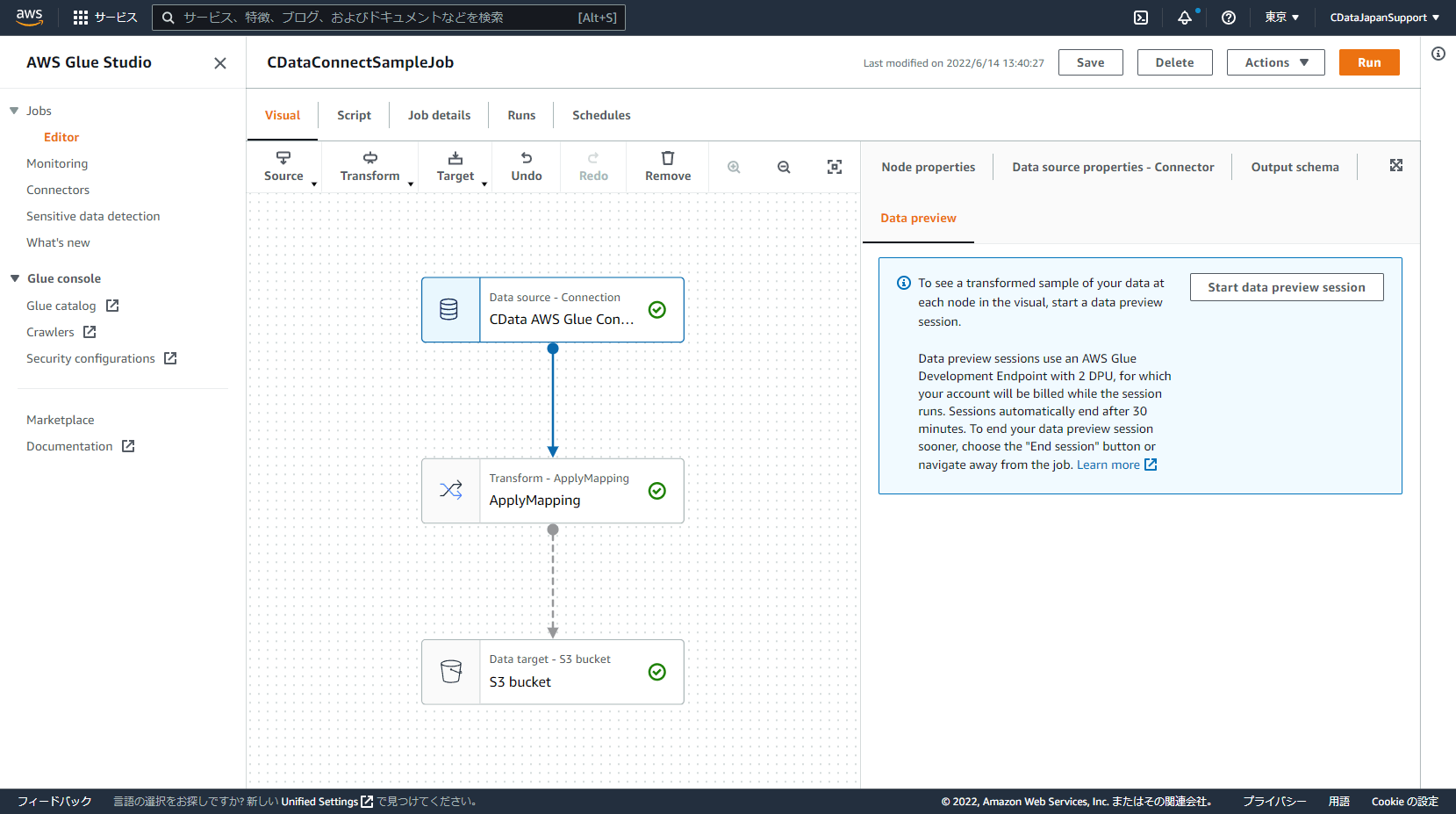The width and height of the screenshot is (1456, 814).
Task: Click the AWS logo home icon
Action: point(29,18)
